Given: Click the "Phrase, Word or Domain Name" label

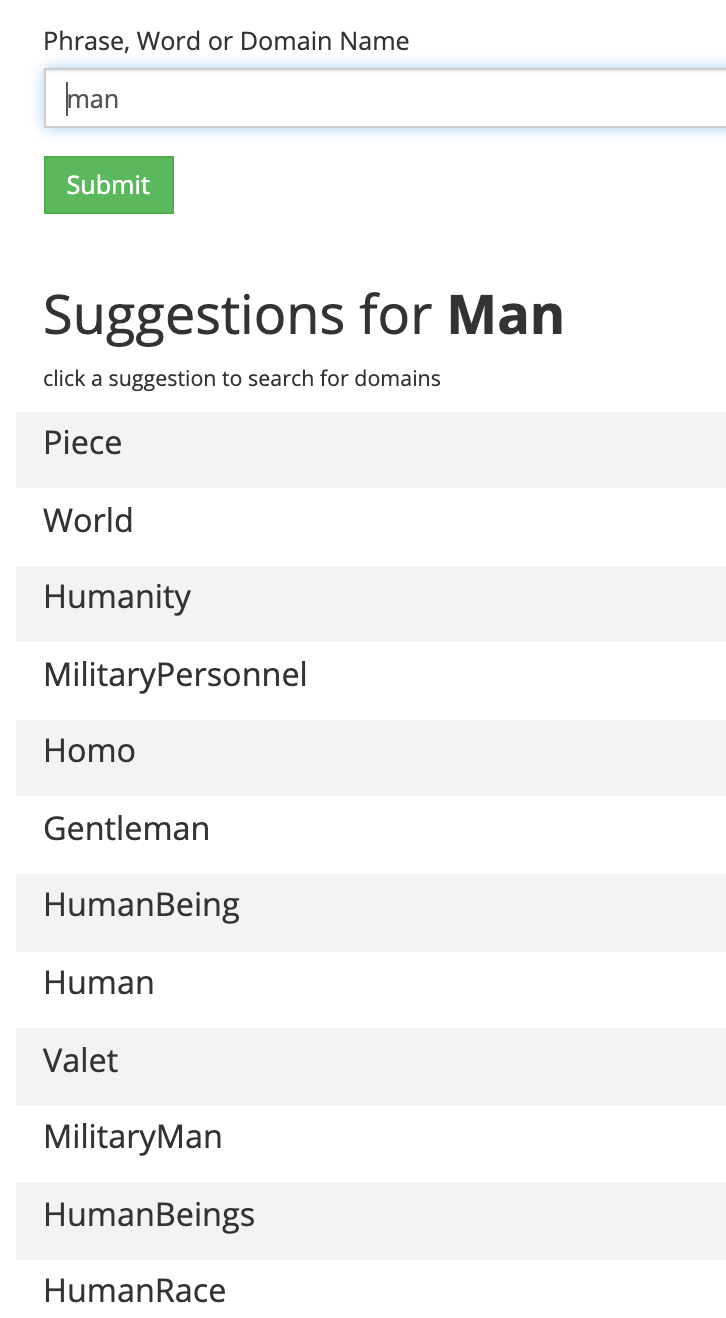Looking at the screenshot, I should pos(226,41).
